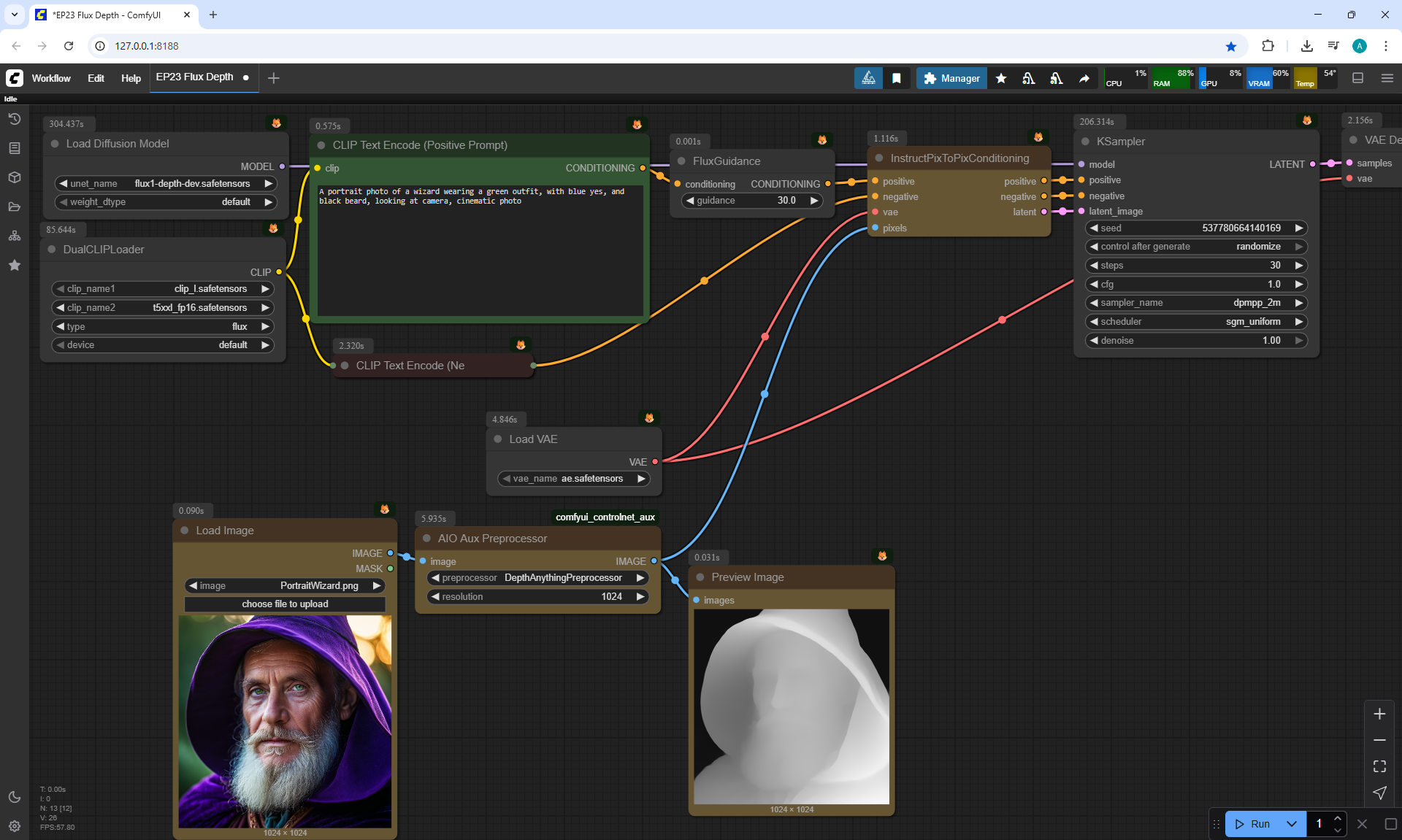Toggle dark theme moon icon
This screenshot has width=1402, height=840.
(15, 797)
